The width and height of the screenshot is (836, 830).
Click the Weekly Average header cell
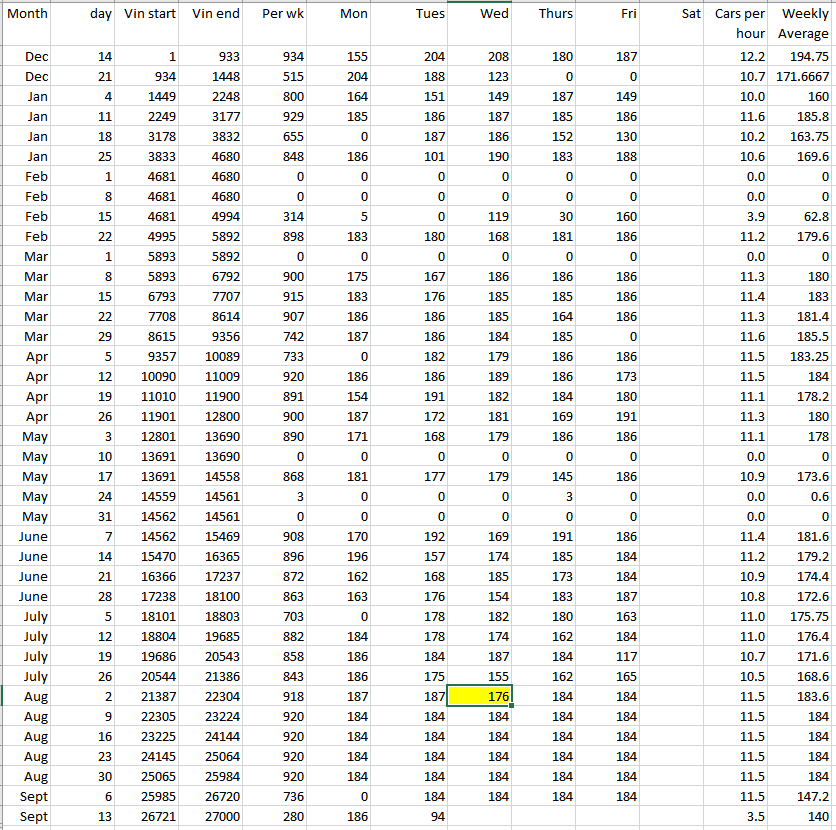pyautogui.click(x=803, y=23)
